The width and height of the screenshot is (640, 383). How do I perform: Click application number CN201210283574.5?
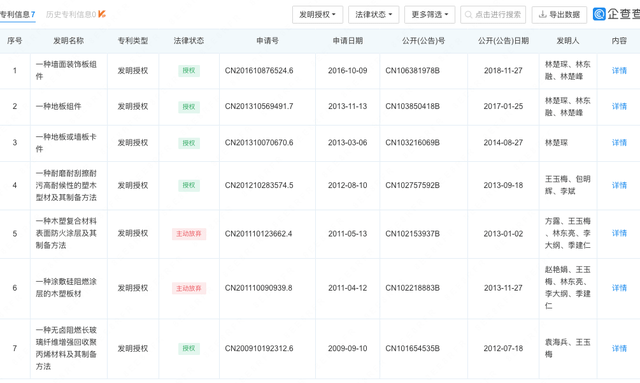click(x=259, y=185)
